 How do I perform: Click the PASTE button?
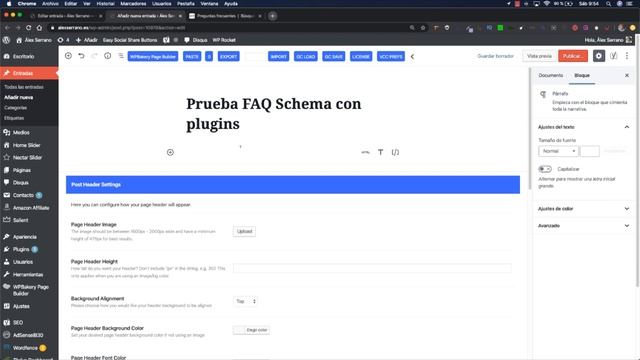[192, 56]
